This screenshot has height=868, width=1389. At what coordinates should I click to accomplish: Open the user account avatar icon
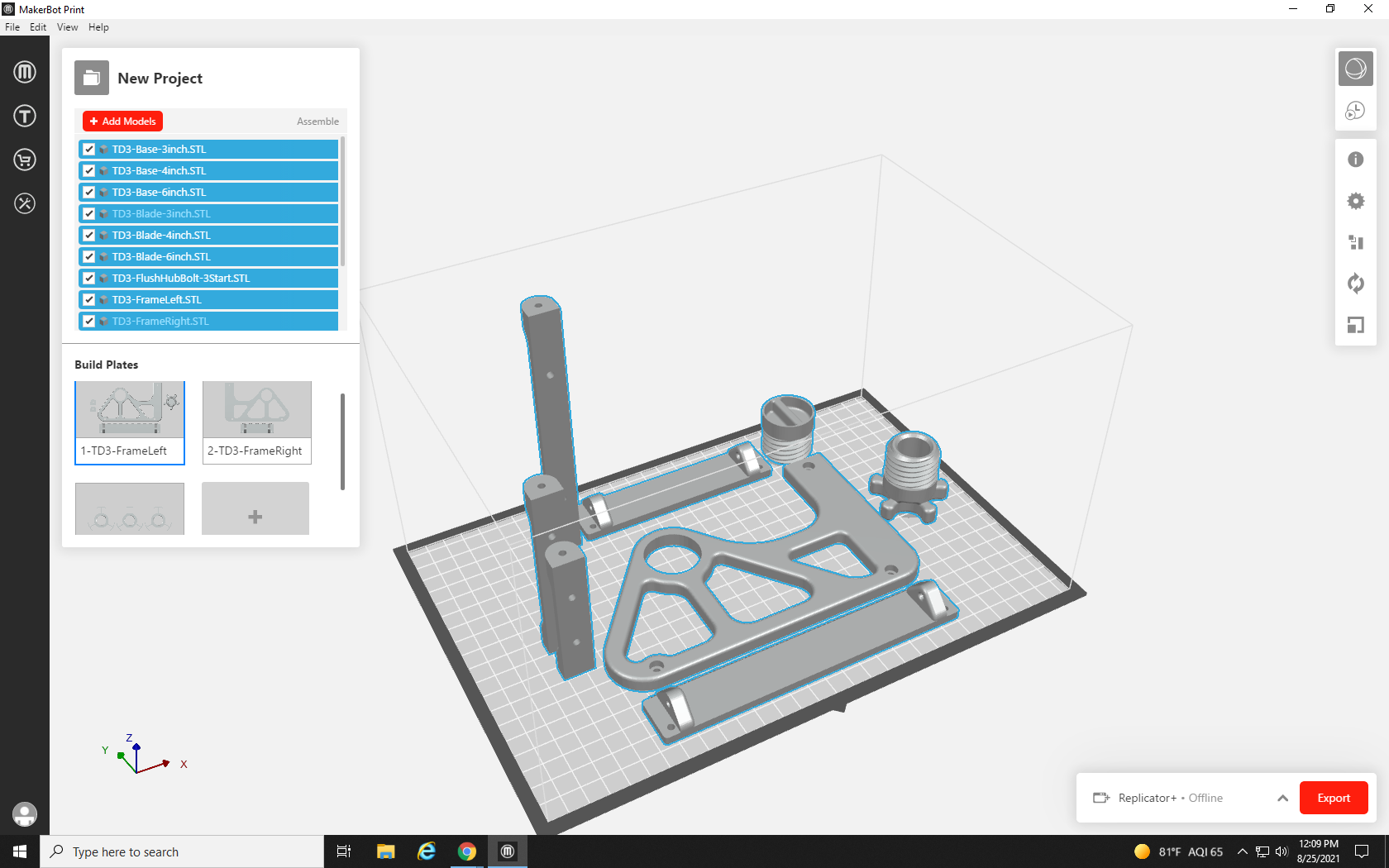pyautogui.click(x=25, y=814)
